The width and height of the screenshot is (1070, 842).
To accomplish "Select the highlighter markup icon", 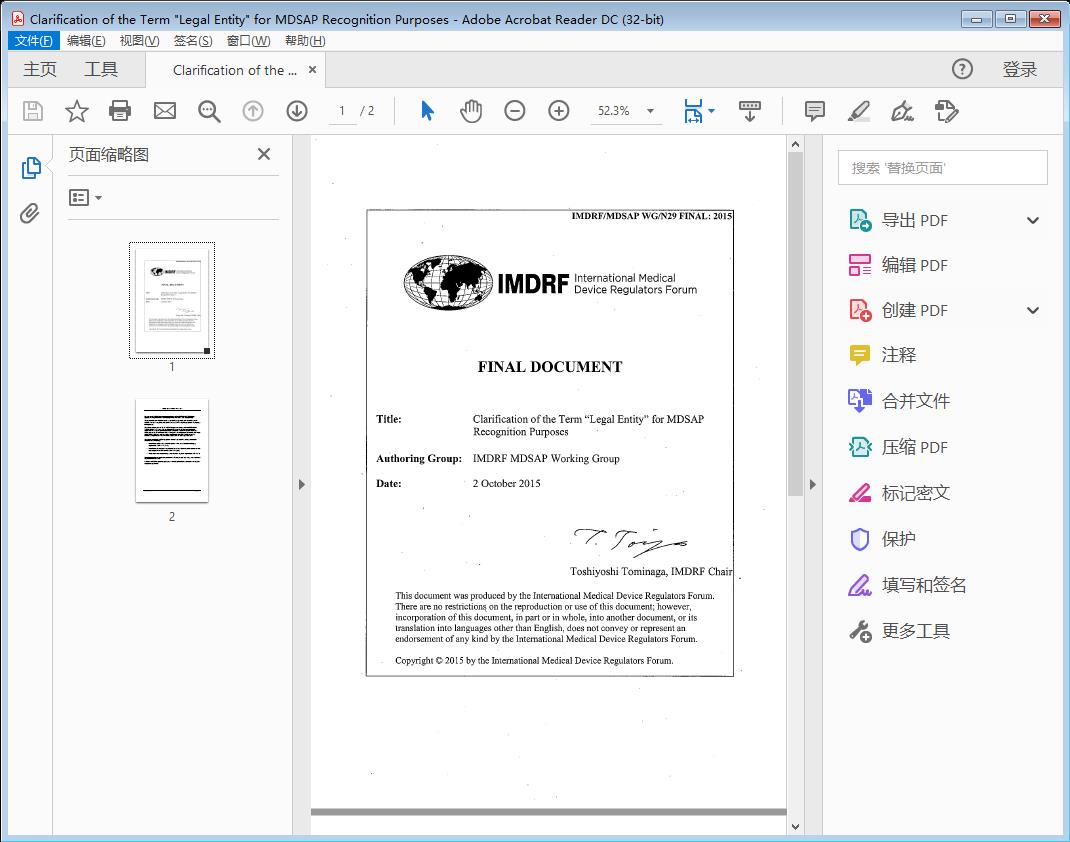I will coord(859,110).
